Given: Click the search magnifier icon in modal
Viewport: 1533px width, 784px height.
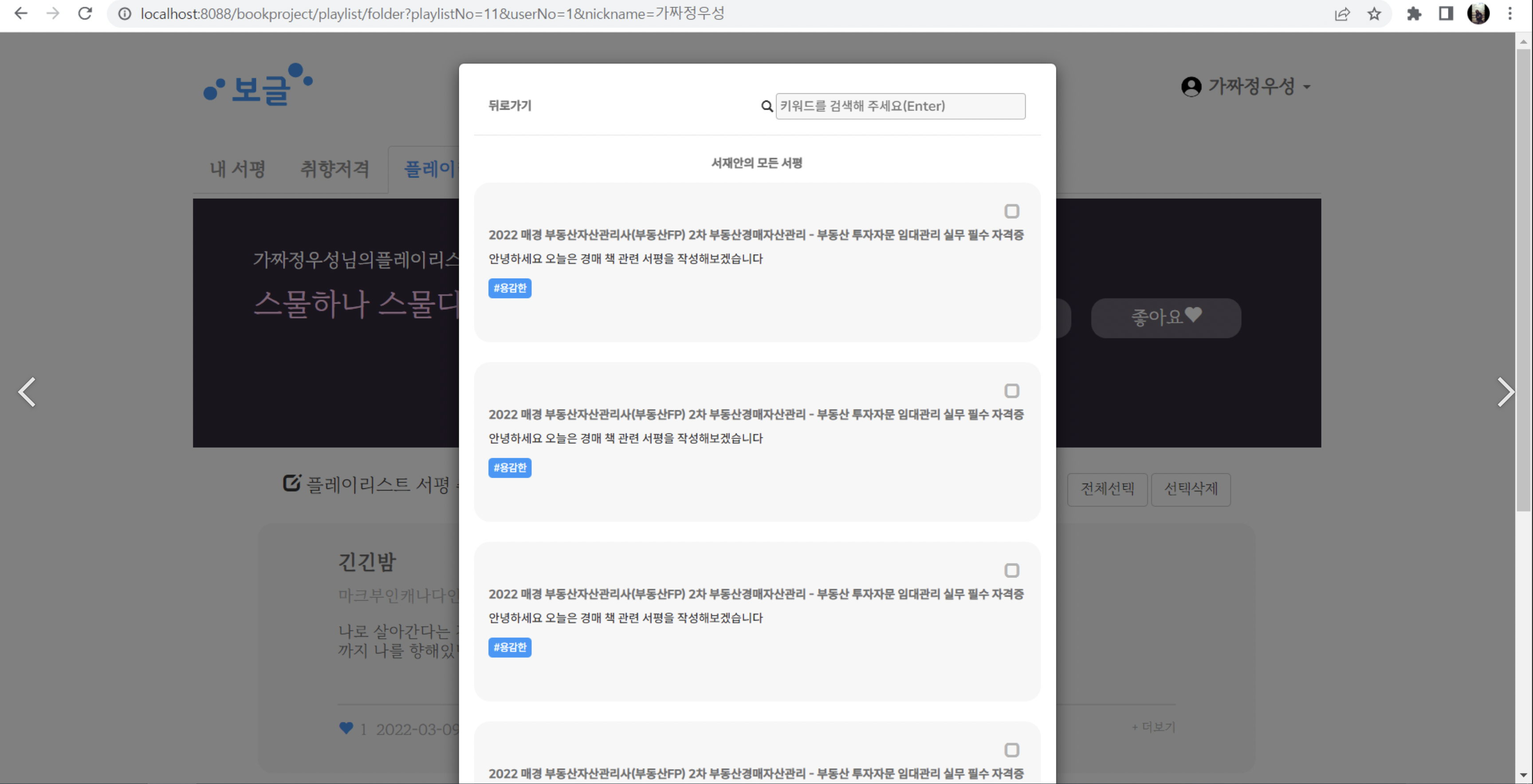Looking at the screenshot, I should (767, 106).
